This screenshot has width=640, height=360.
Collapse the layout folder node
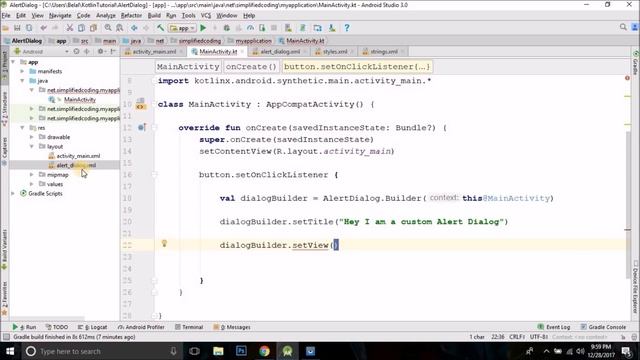32,147
